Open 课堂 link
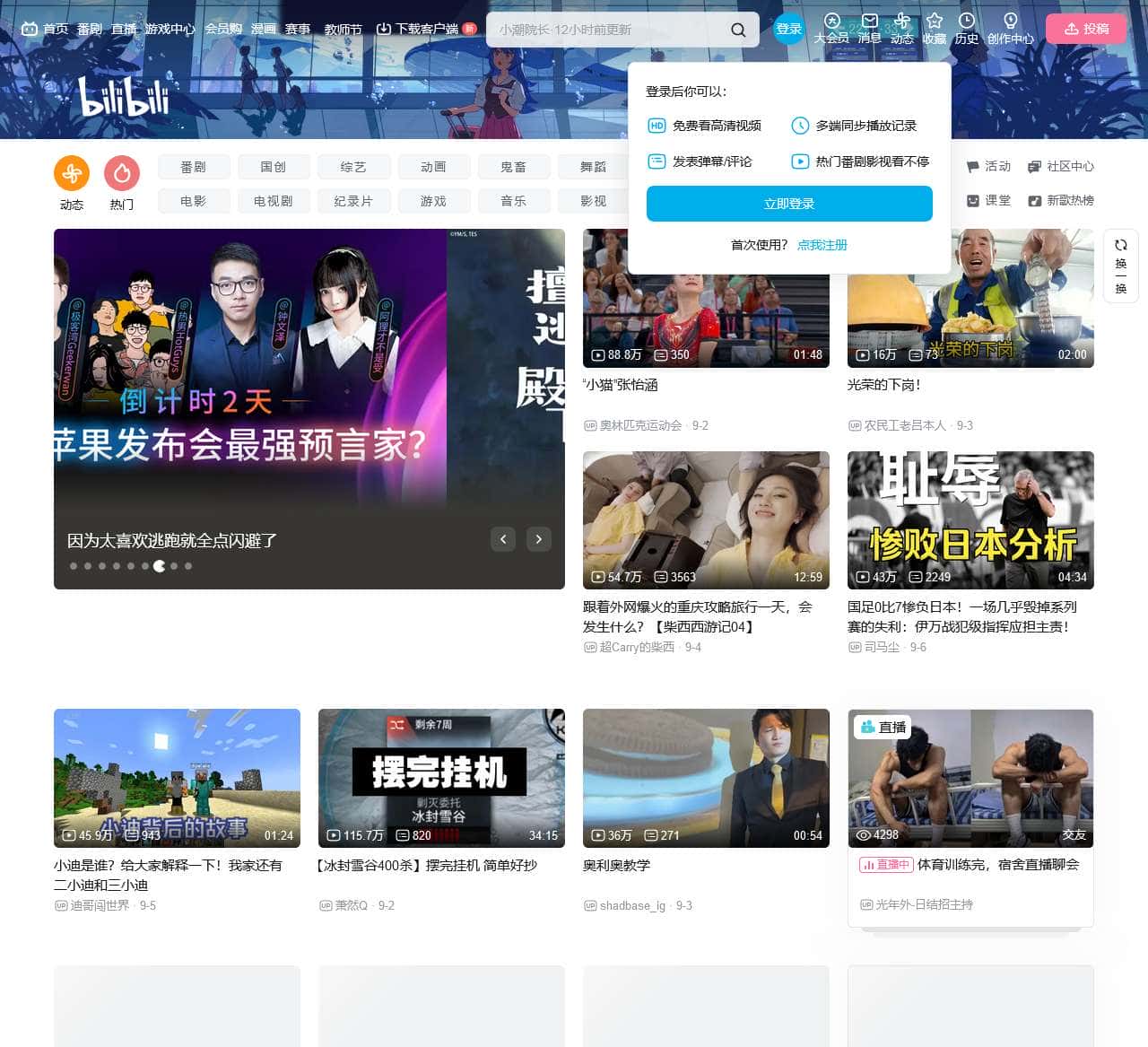The height and width of the screenshot is (1047, 1148). click(x=988, y=200)
